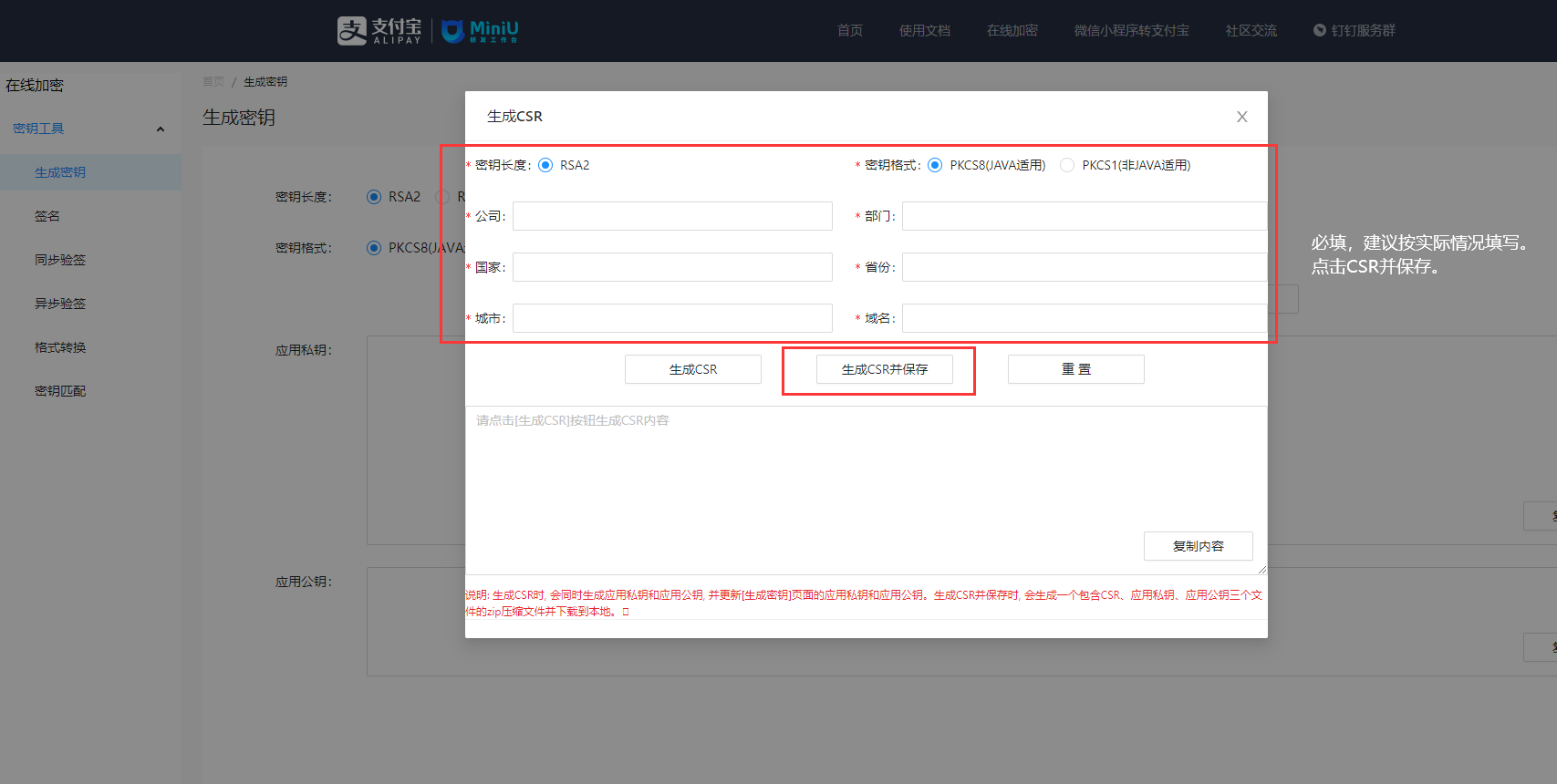Open 钉钉服务群 nav item
The height and width of the screenshot is (784, 1557).
click(x=1355, y=31)
